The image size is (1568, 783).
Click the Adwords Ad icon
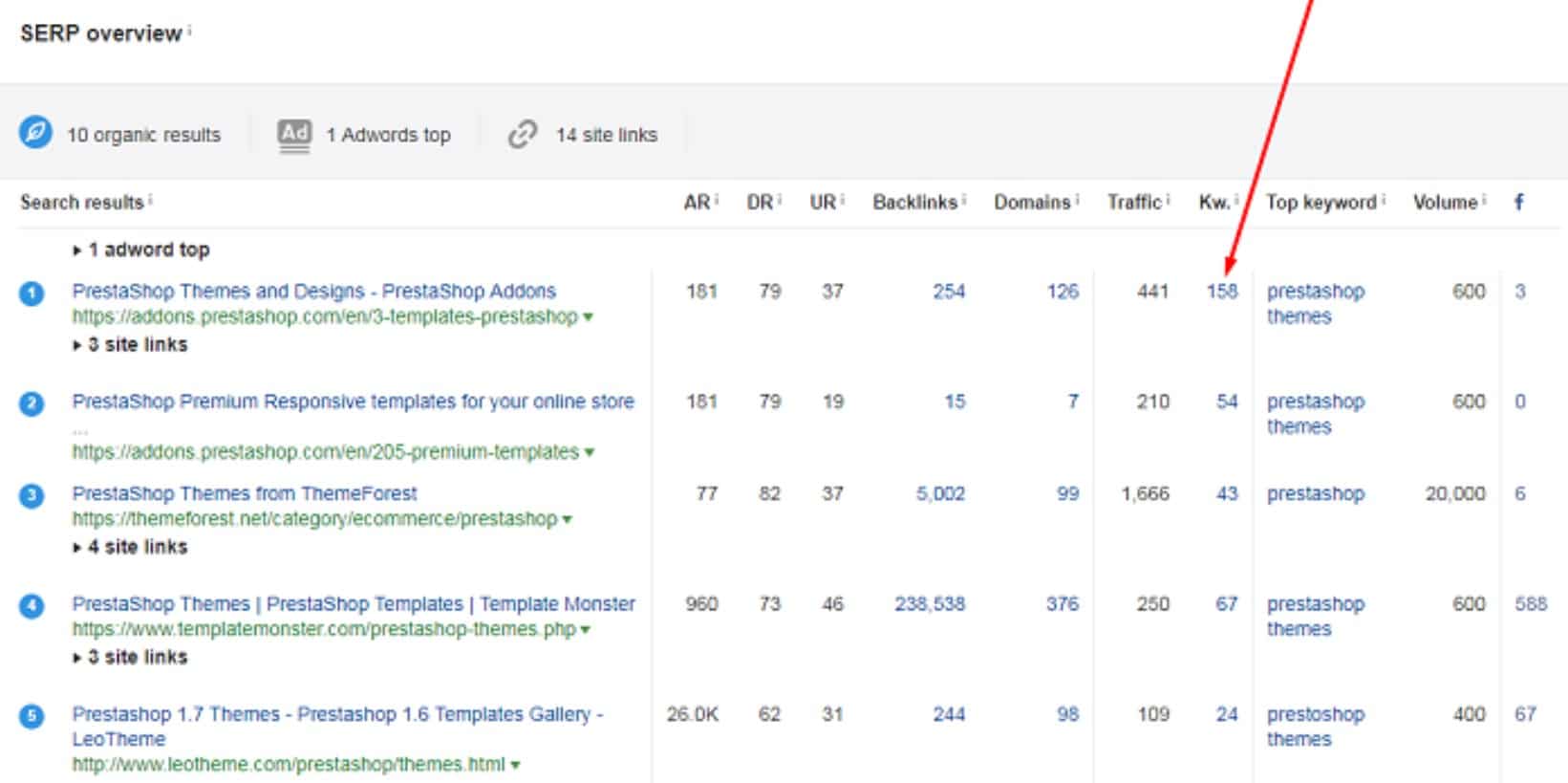[294, 134]
